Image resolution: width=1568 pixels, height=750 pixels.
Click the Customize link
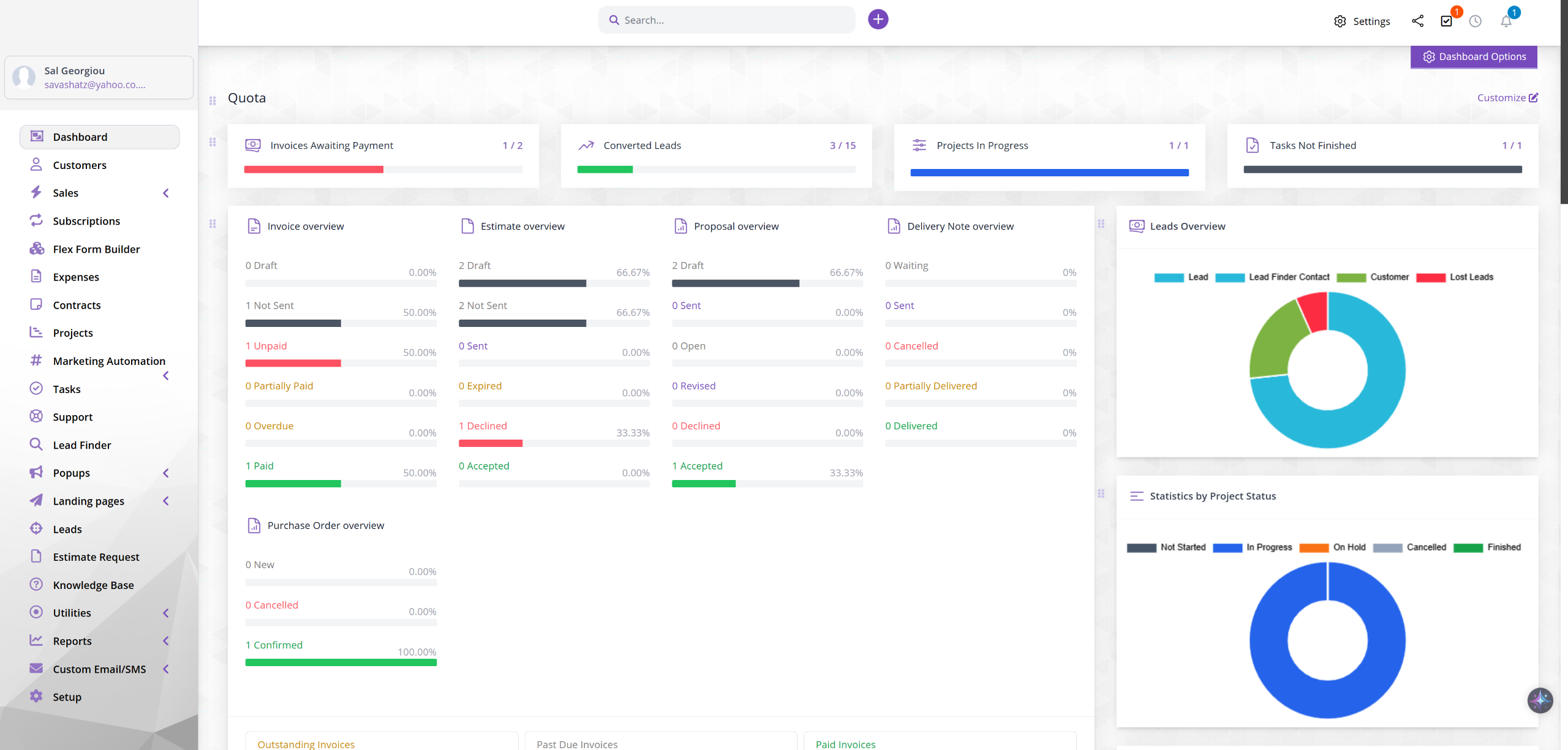point(1507,98)
